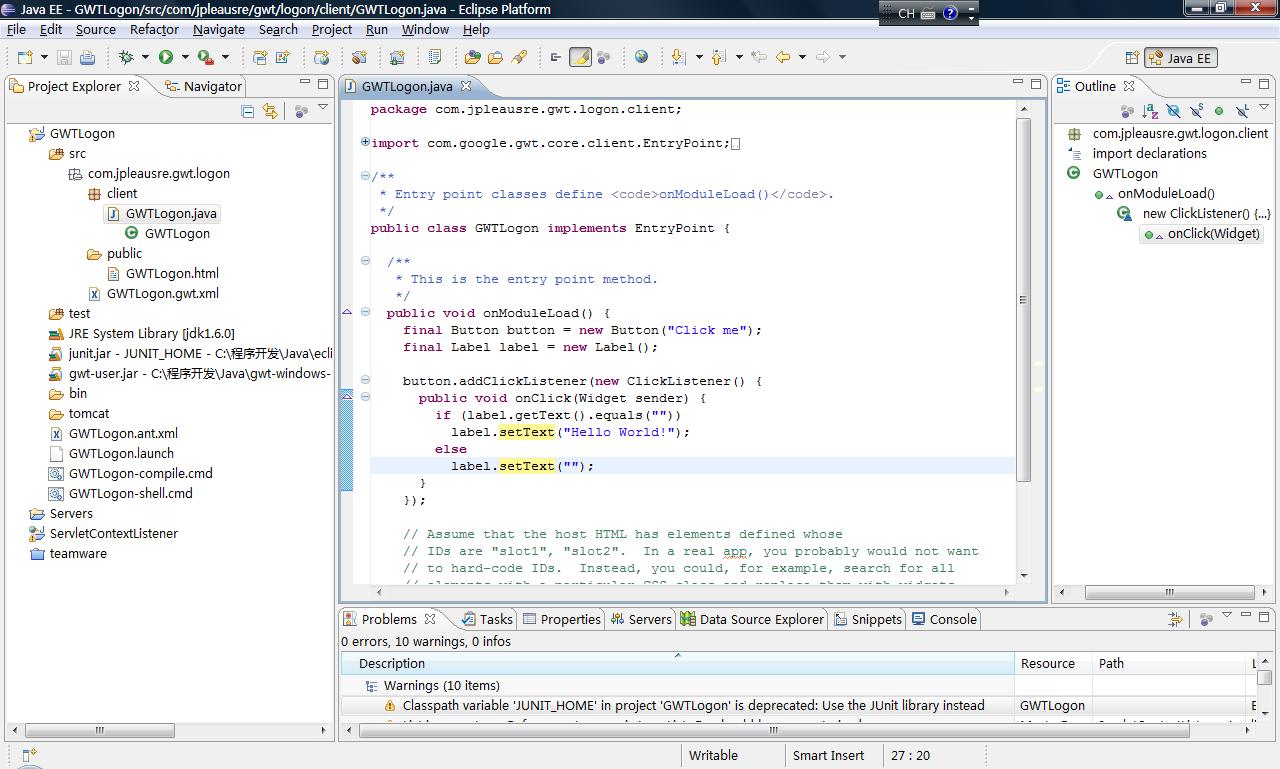Toggle Mark Occurrences highlighter in toolbar
Viewport: 1280px width, 769px height.
click(x=580, y=57)
